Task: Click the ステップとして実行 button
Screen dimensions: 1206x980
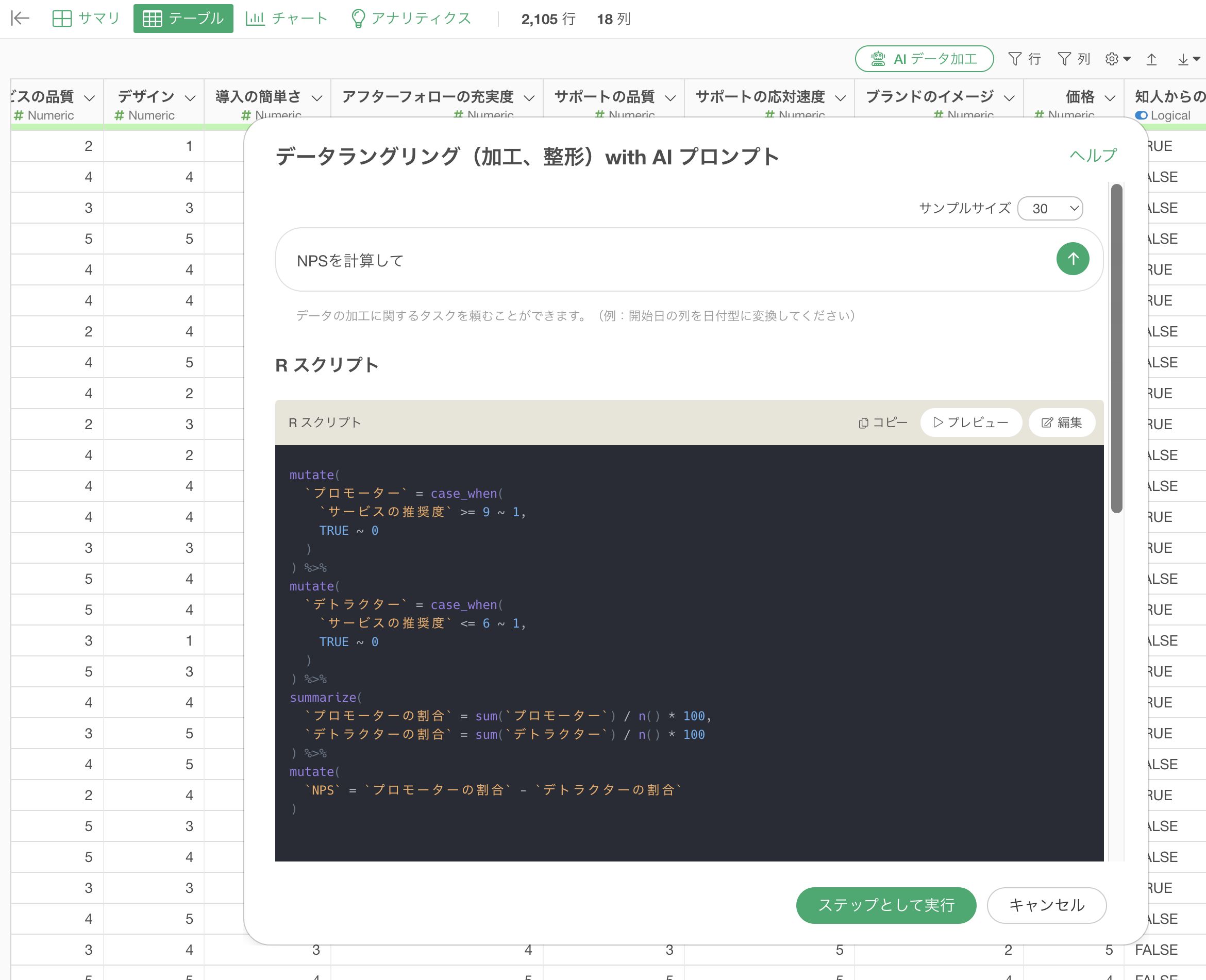Action: pos(885,905)
